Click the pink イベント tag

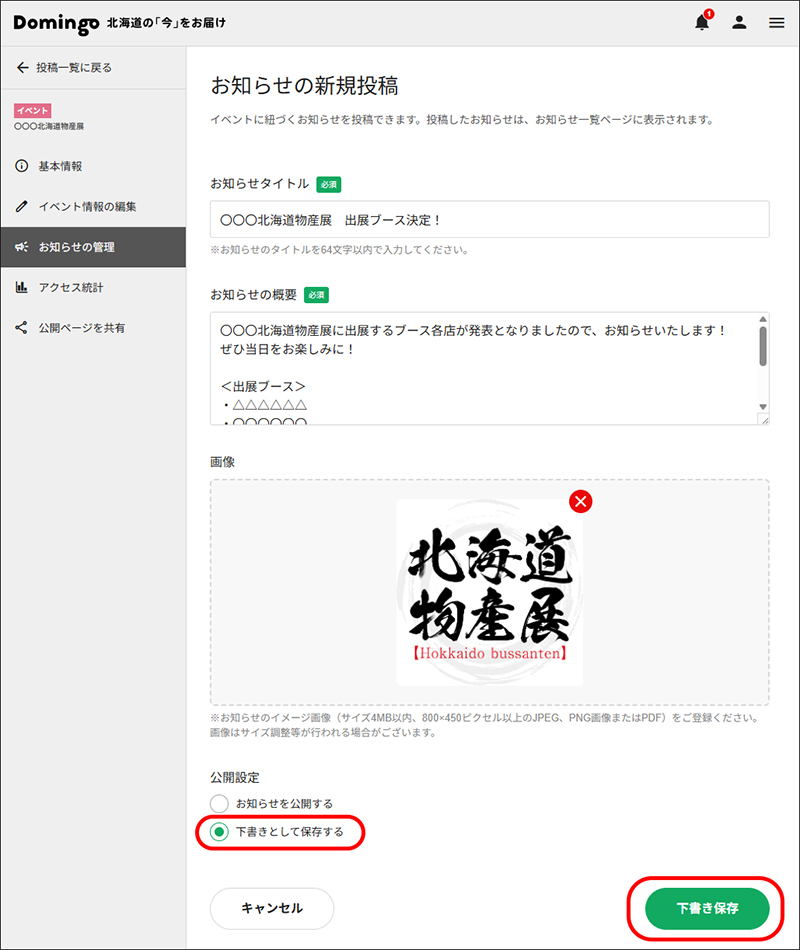click(x=33, y=110)
